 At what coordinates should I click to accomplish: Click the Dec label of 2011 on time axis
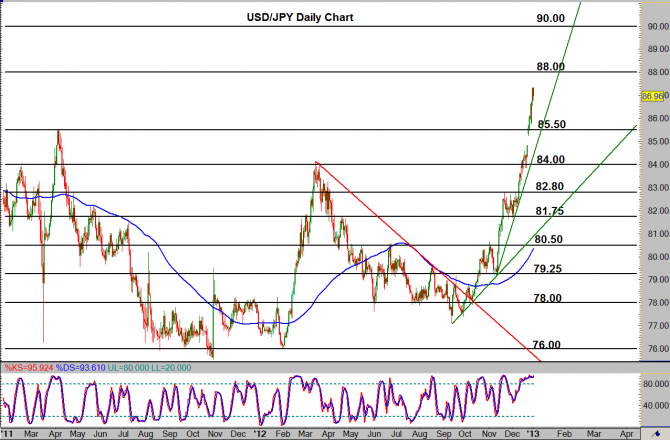(238, 434)
